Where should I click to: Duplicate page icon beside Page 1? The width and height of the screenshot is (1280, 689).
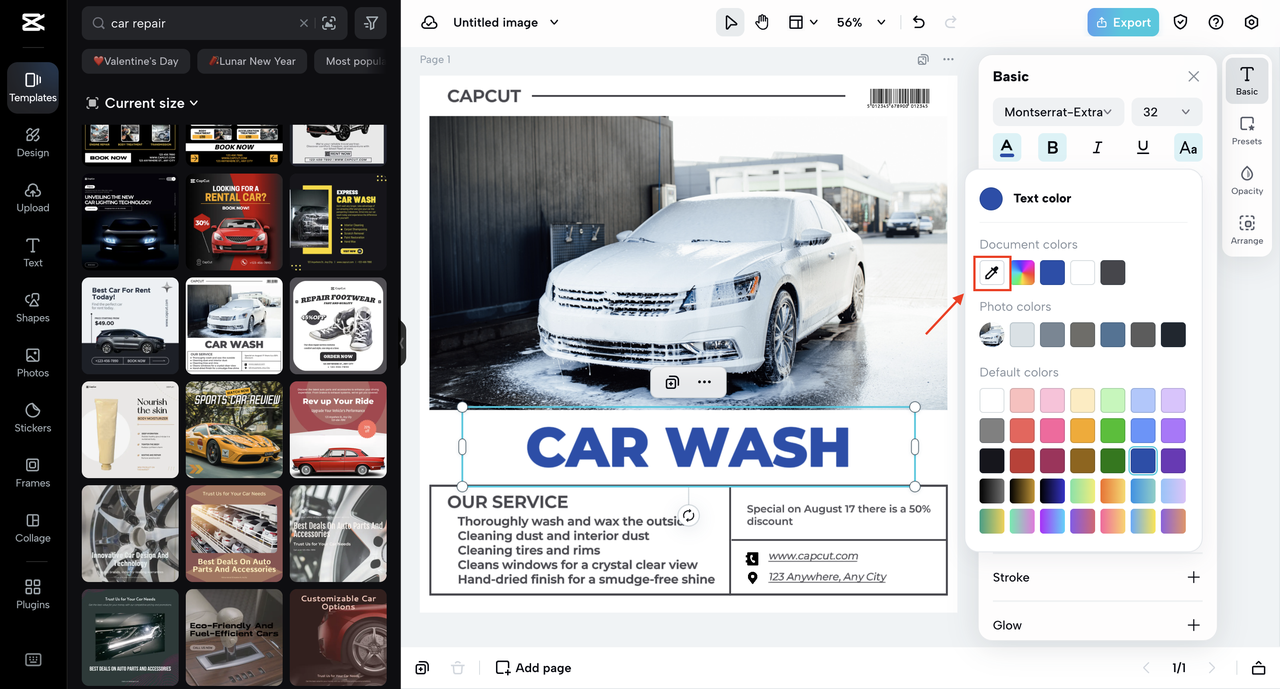pyautogui.click(x=924, y=60)
